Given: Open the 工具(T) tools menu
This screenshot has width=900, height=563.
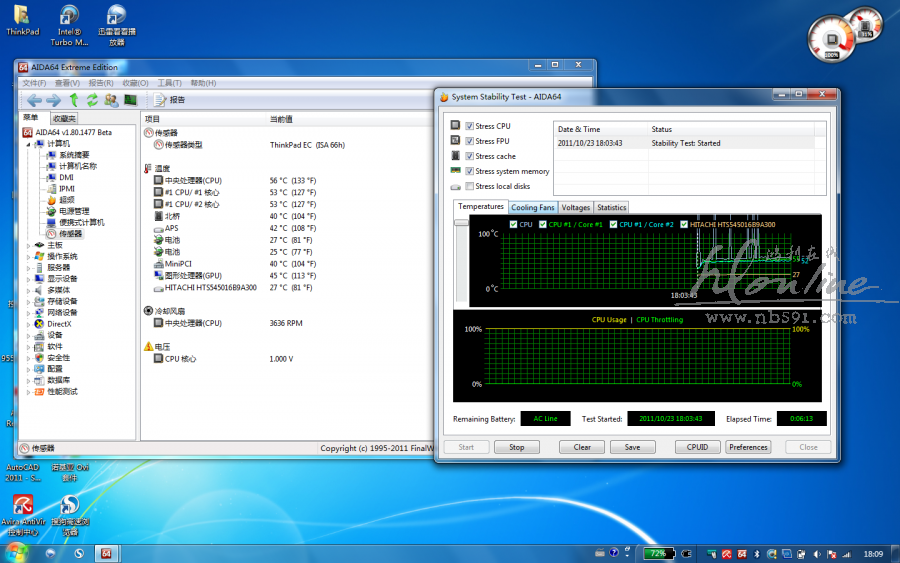Looking at the screenshot, I should 169,83.
